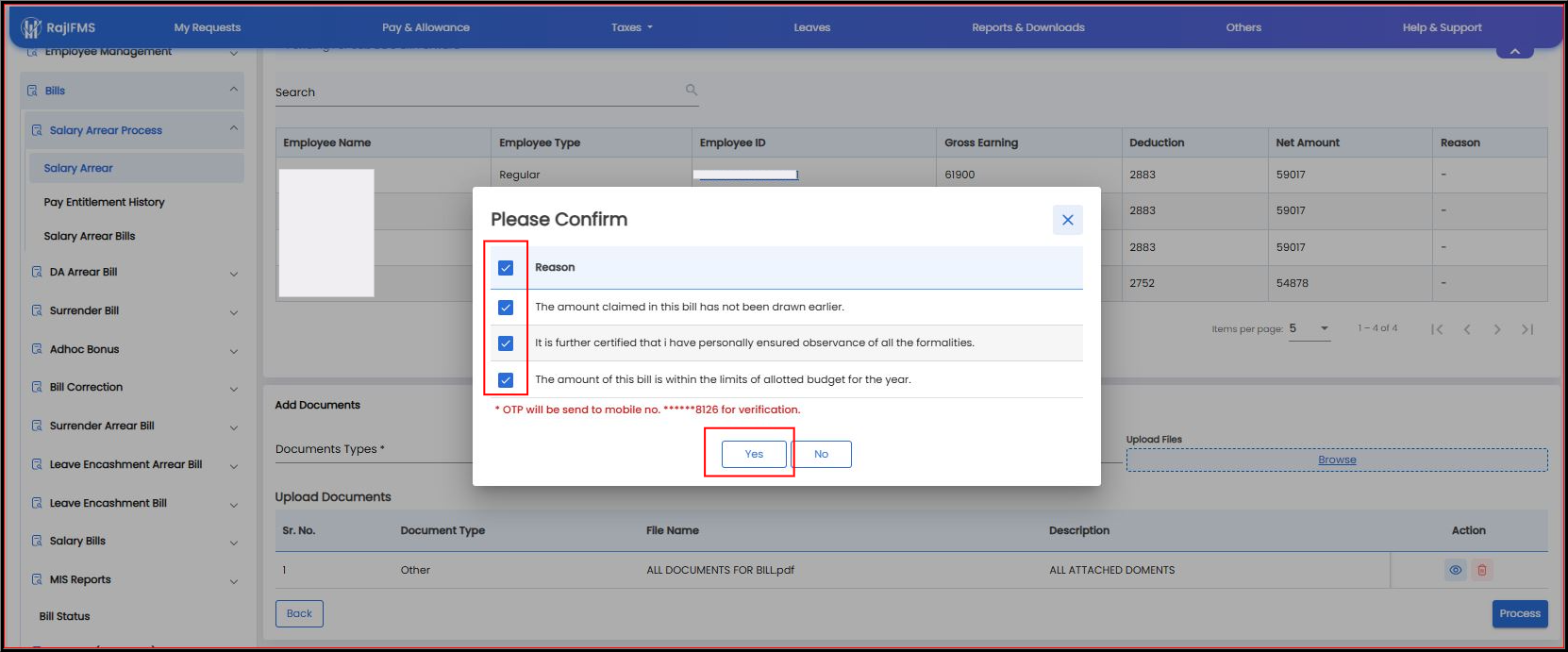Image resolution: width=1568 pixels, height=652 pixels.
Task: Collapse Salary Arrear Process chevron
Action: (234, 129)
